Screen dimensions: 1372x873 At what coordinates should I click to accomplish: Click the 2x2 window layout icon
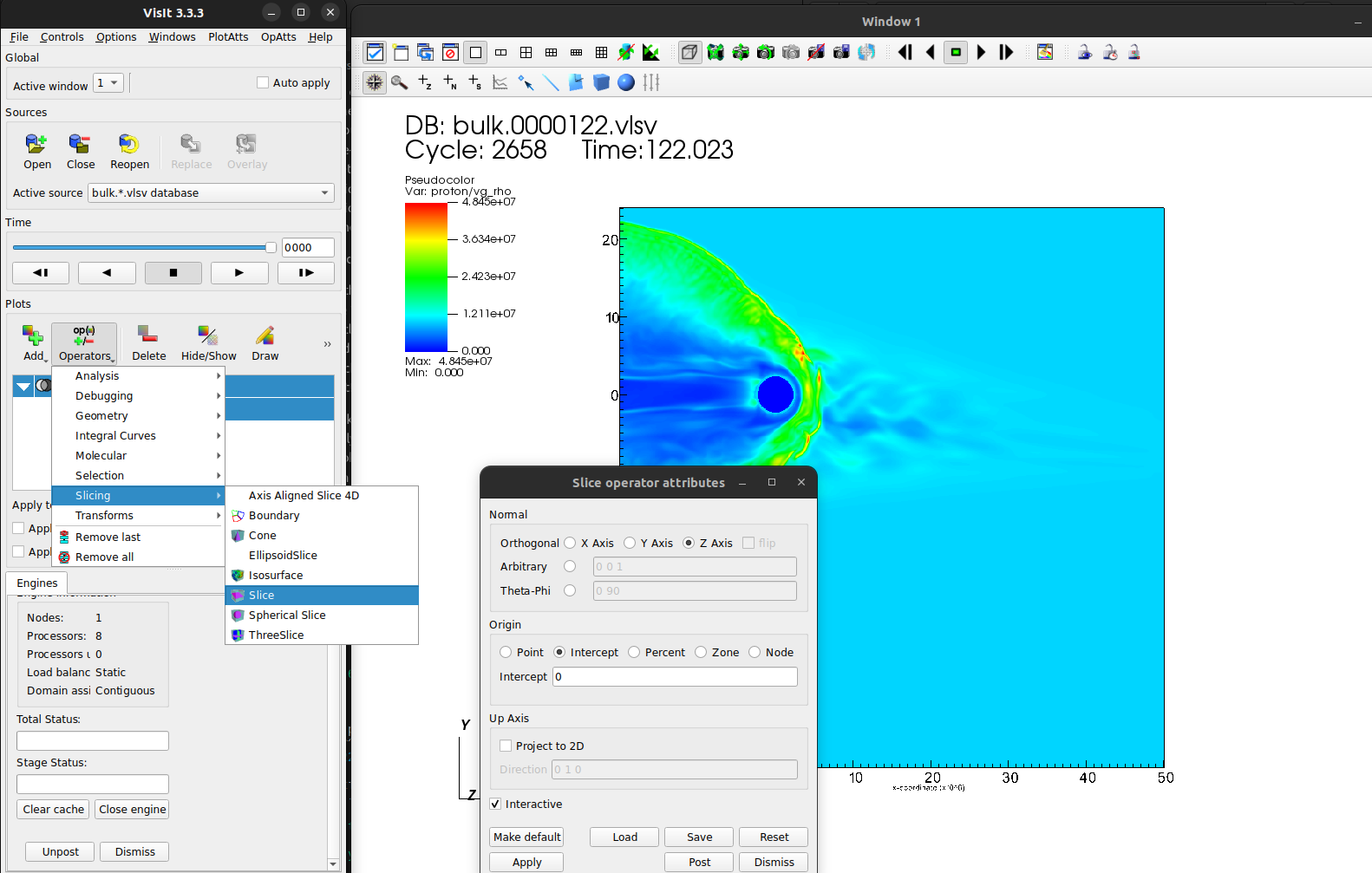[x=526, y=53]
